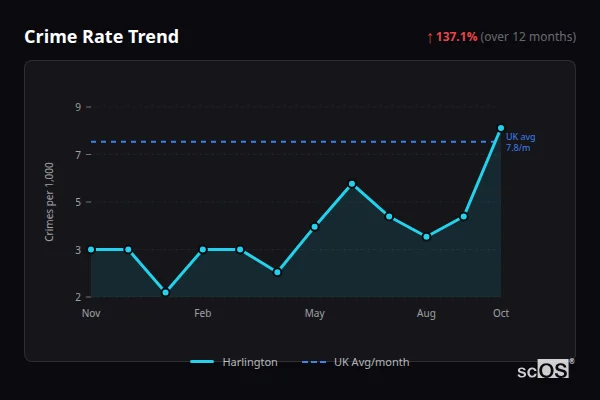
Task: Click the June peak data point above 5
Action: 352,184
